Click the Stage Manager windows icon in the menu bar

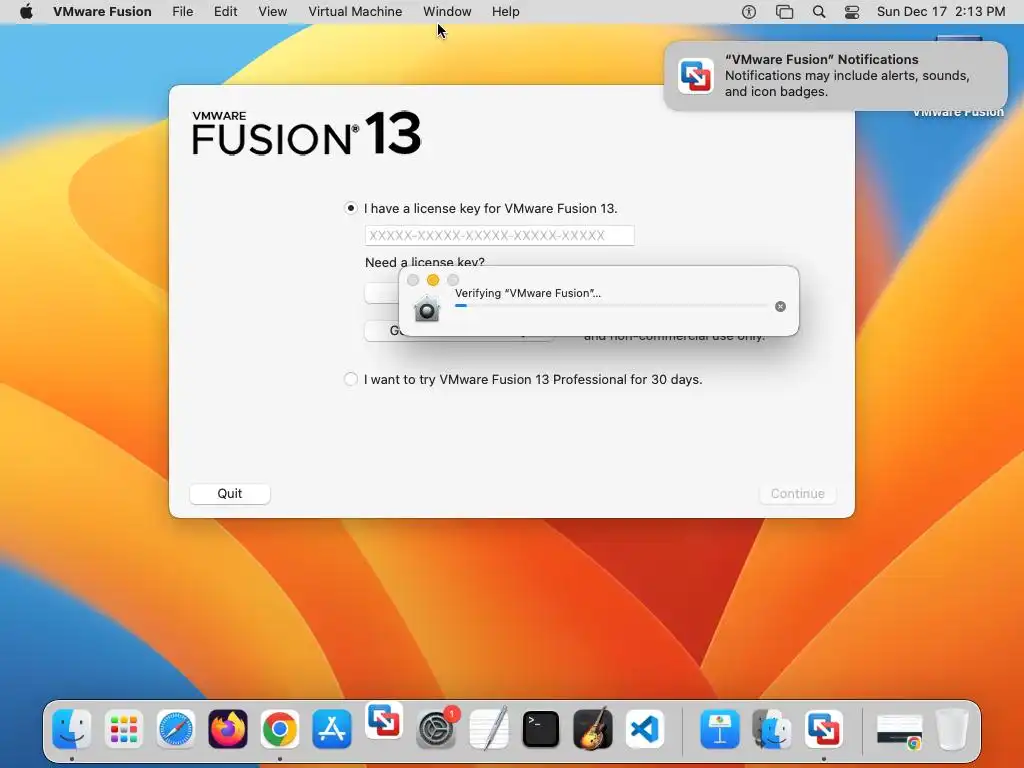click(x=784, y=12)
